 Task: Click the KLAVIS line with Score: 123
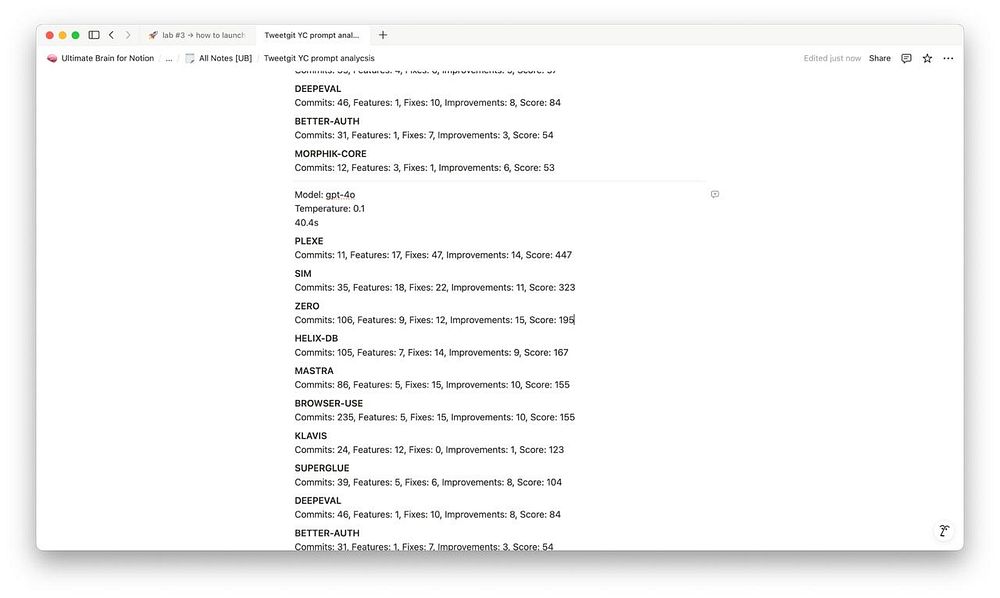[429, 450]
